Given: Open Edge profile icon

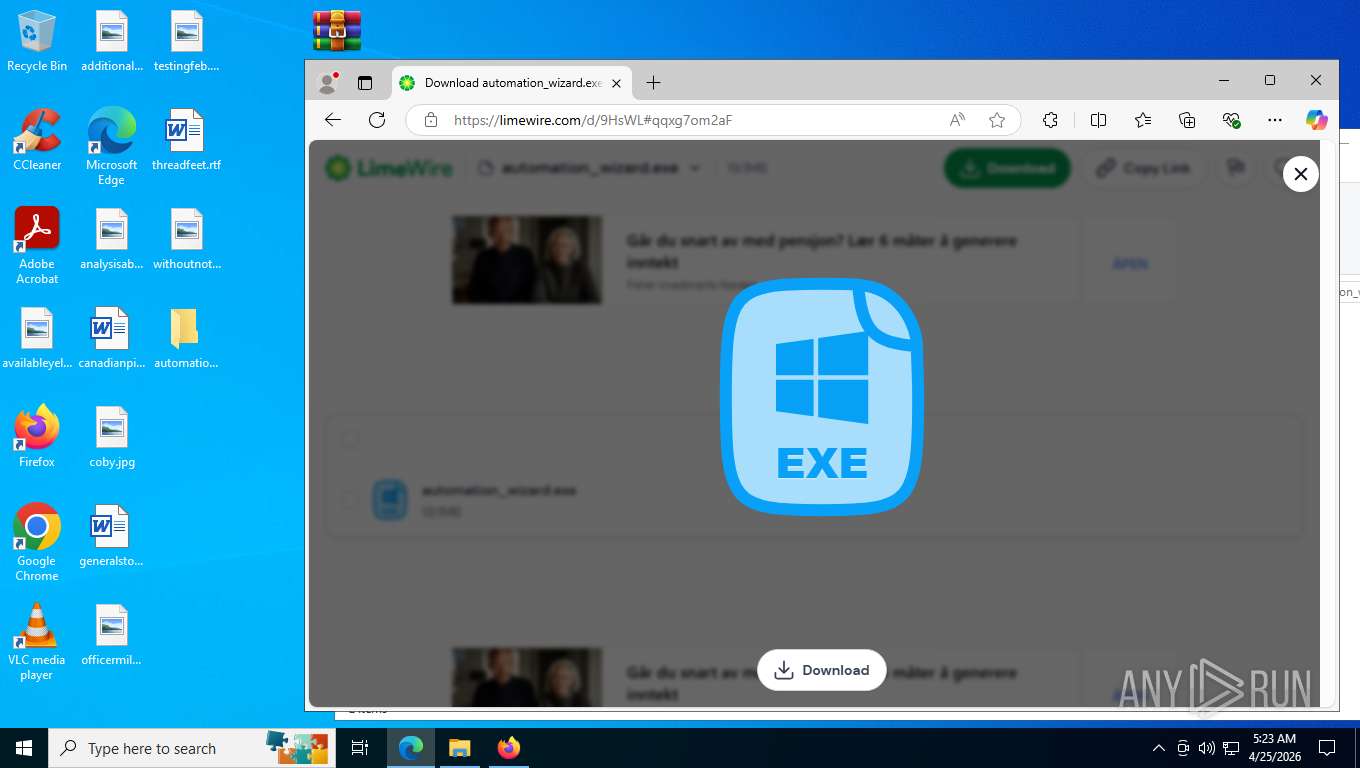Looking at the screenshot, I should pyautogui.click(x=327, y=83).
